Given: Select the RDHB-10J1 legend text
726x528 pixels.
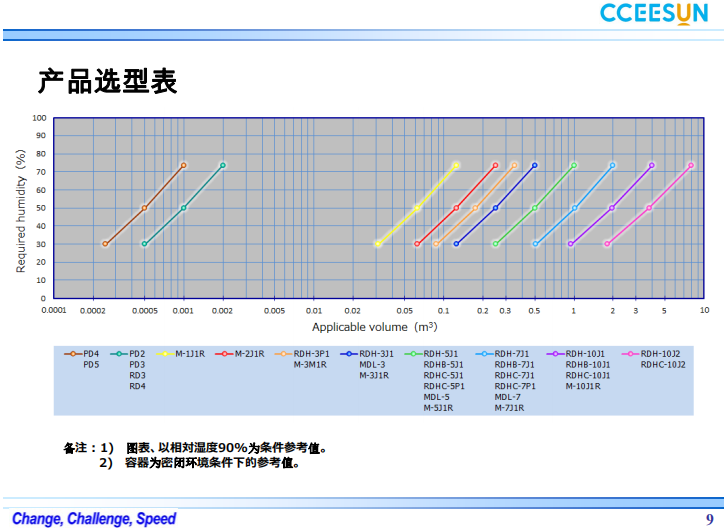Looking at the screenshot, I should coord(588,365).
